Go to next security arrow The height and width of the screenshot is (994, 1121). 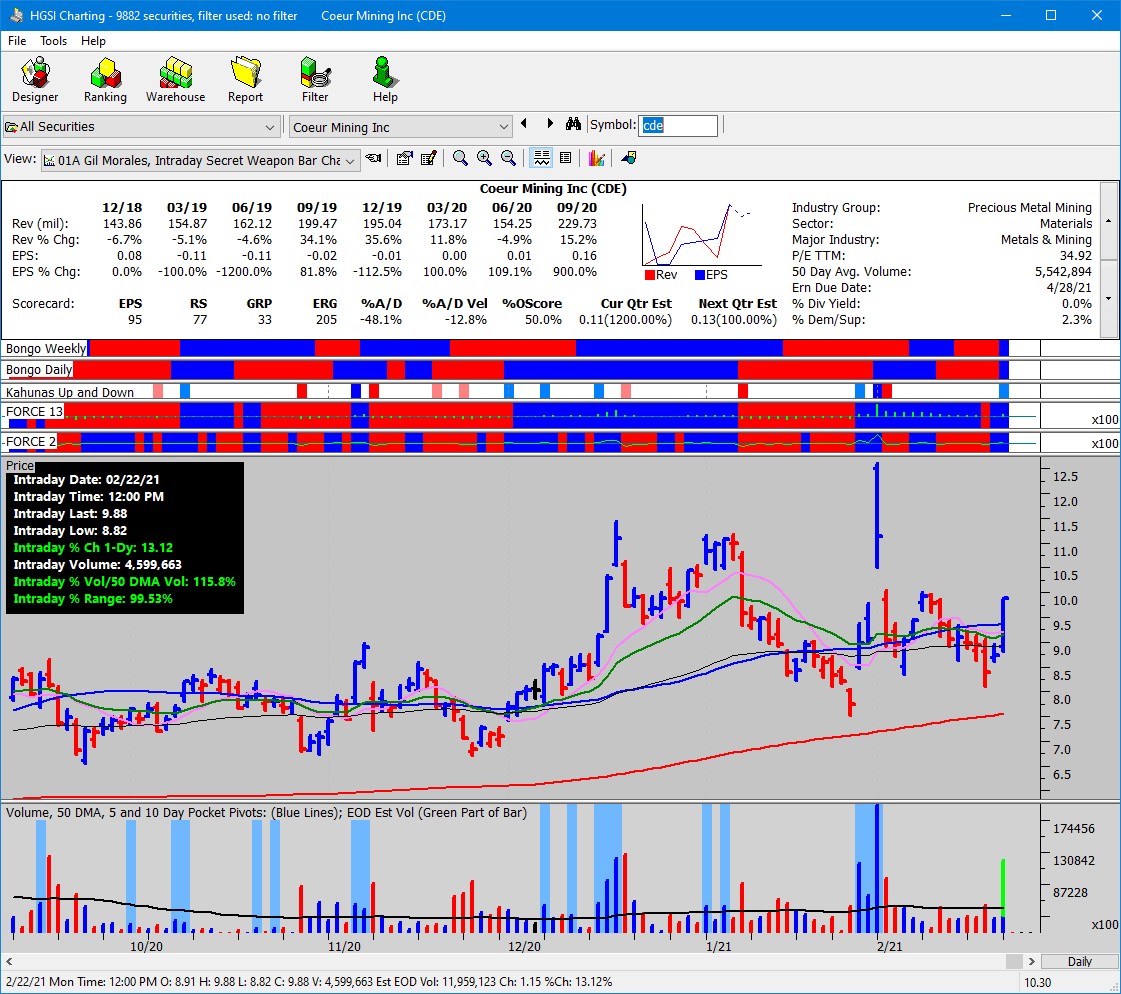coord(550,124)
